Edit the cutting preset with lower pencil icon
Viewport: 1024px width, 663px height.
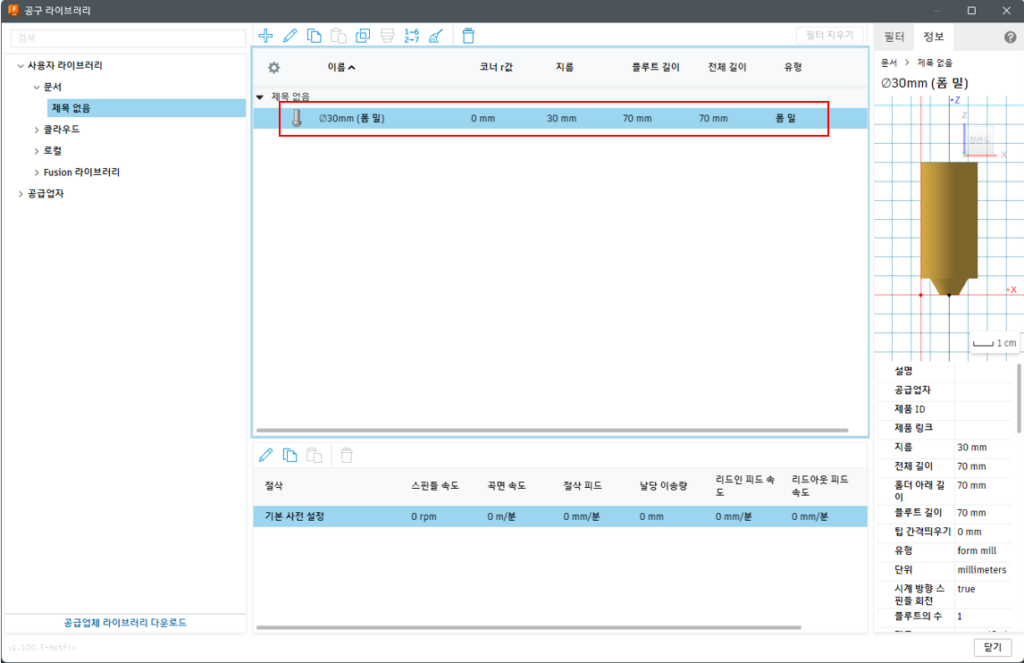click(x=266, y=455)
